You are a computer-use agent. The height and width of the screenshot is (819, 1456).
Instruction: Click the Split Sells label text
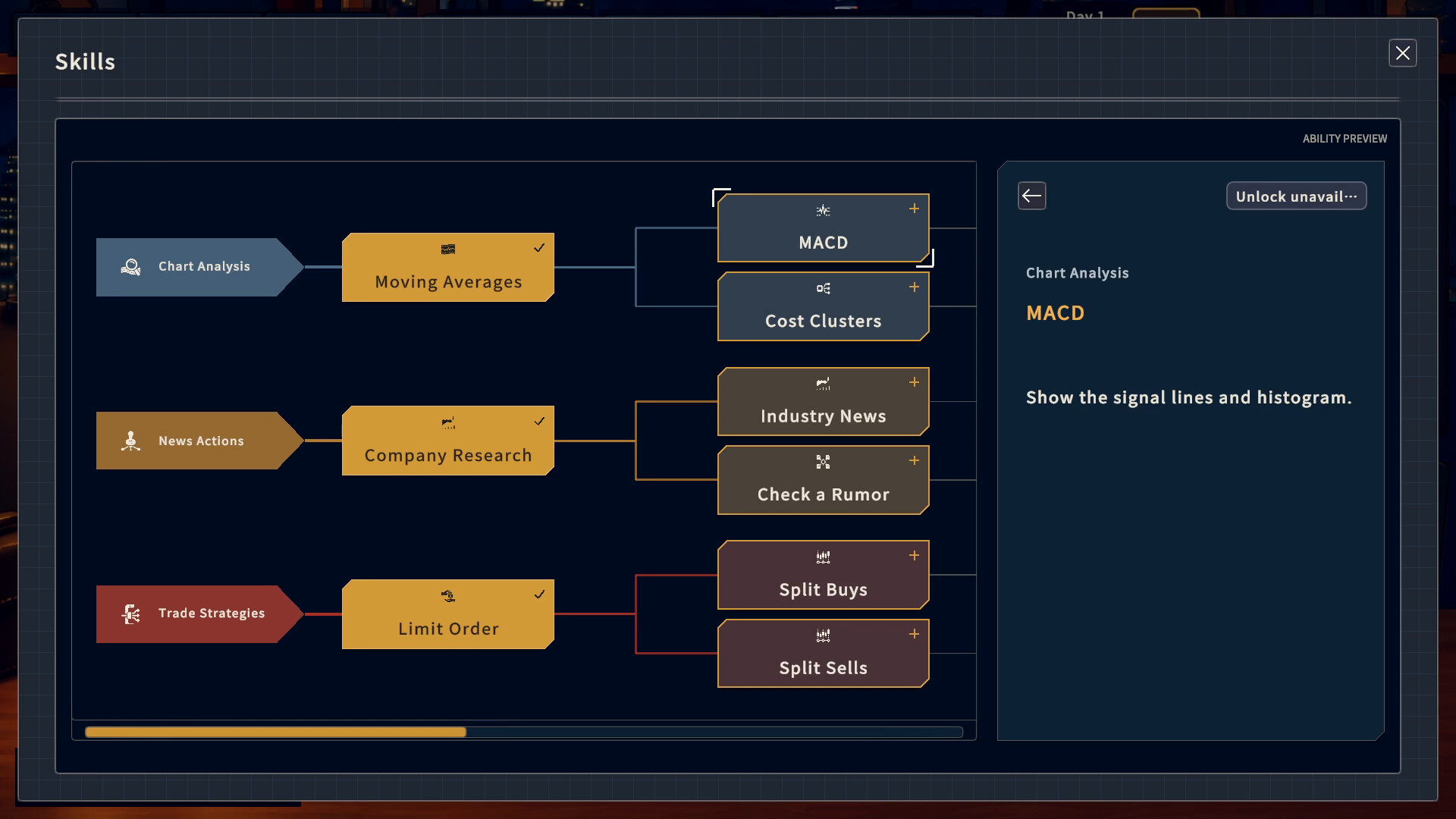tap(823, 668)
